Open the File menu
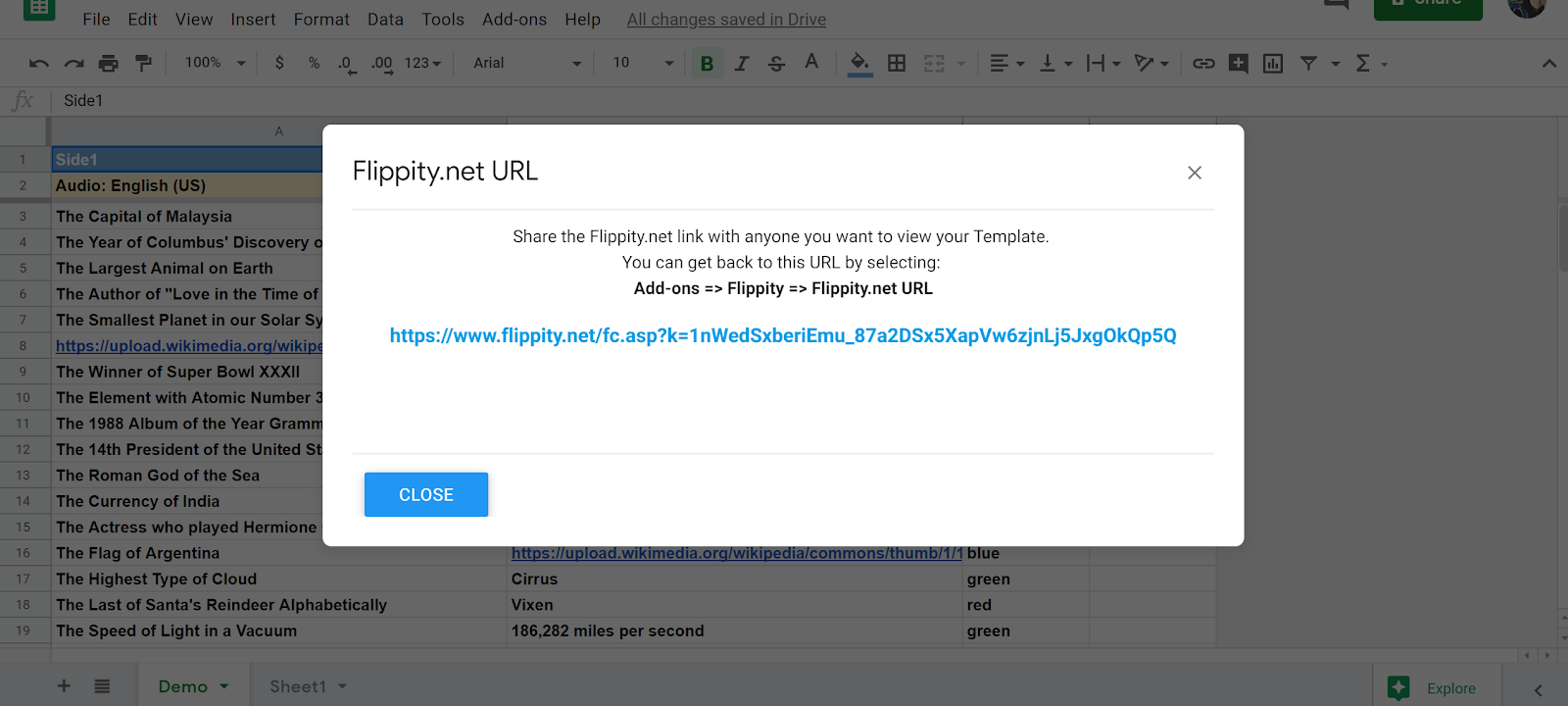This screenshot has height=706, width=1568. coord(96,20)
